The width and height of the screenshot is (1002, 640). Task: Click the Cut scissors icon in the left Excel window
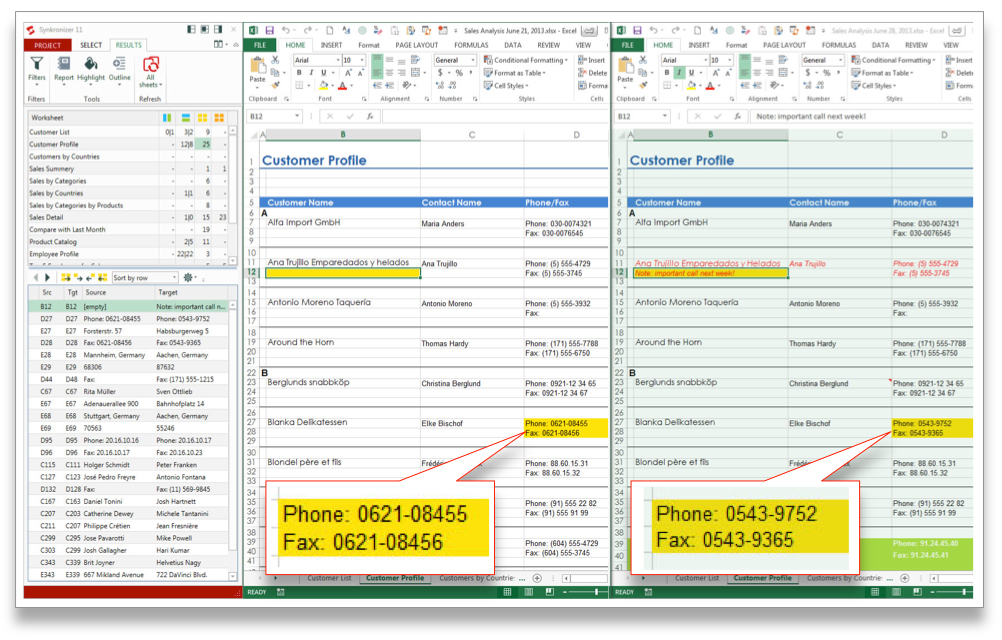point(275,59)
